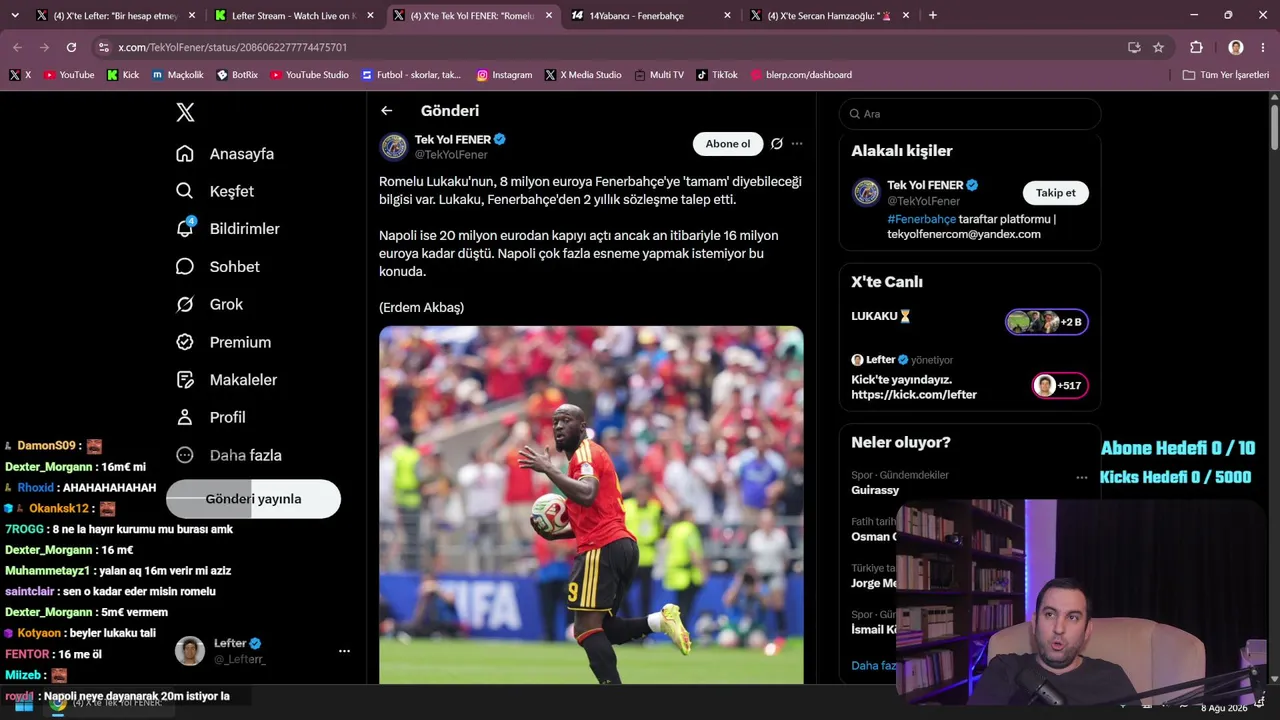Open Lefter account switcher three-dot menu
The height and width of the screenshot is (720, 1280).
(x=344, y=651)
